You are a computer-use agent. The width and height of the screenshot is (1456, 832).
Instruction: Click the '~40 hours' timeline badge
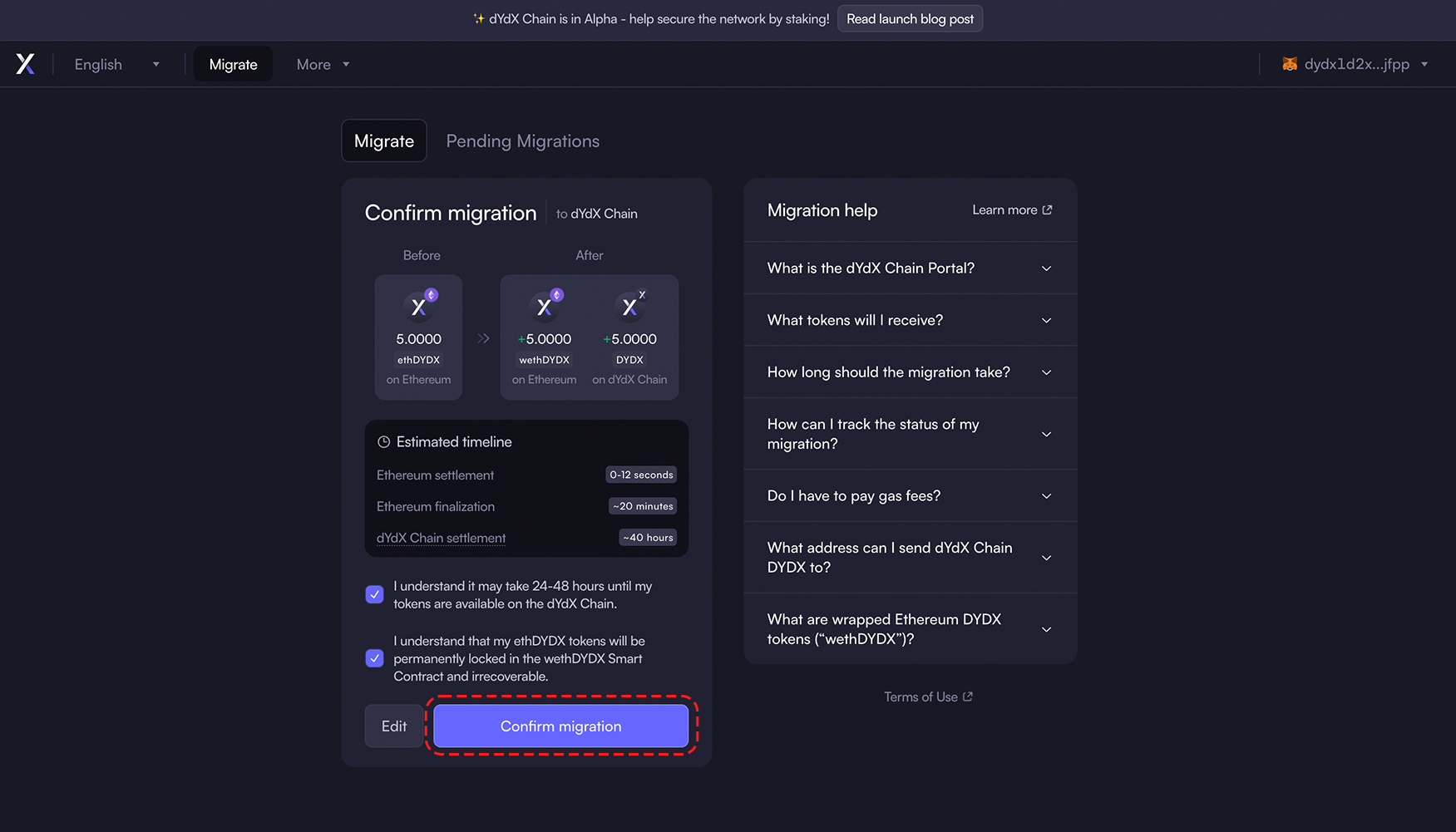648,538
